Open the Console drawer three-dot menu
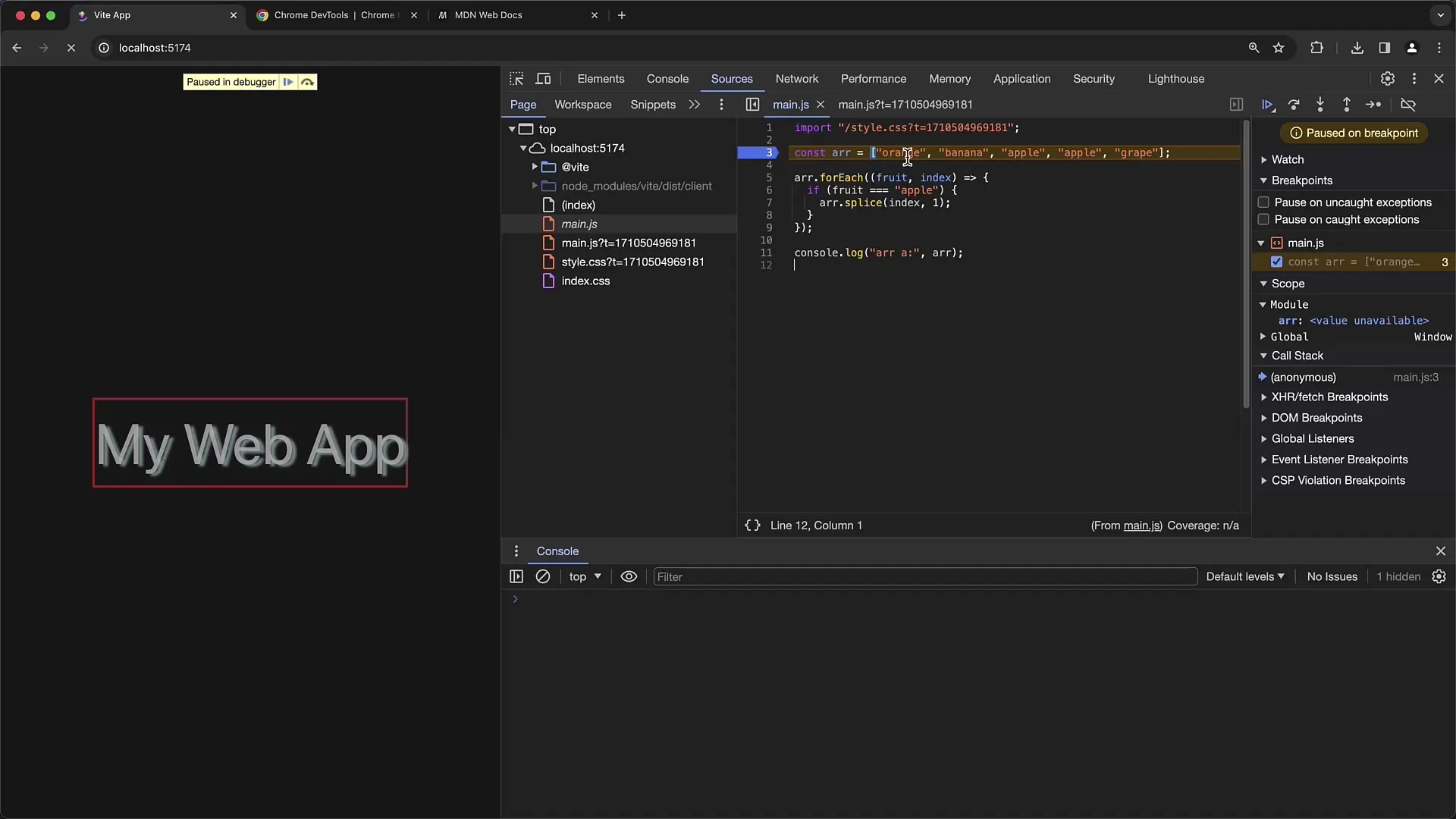The height and width of the screenshot is (819, 1456). coord(516,551)
